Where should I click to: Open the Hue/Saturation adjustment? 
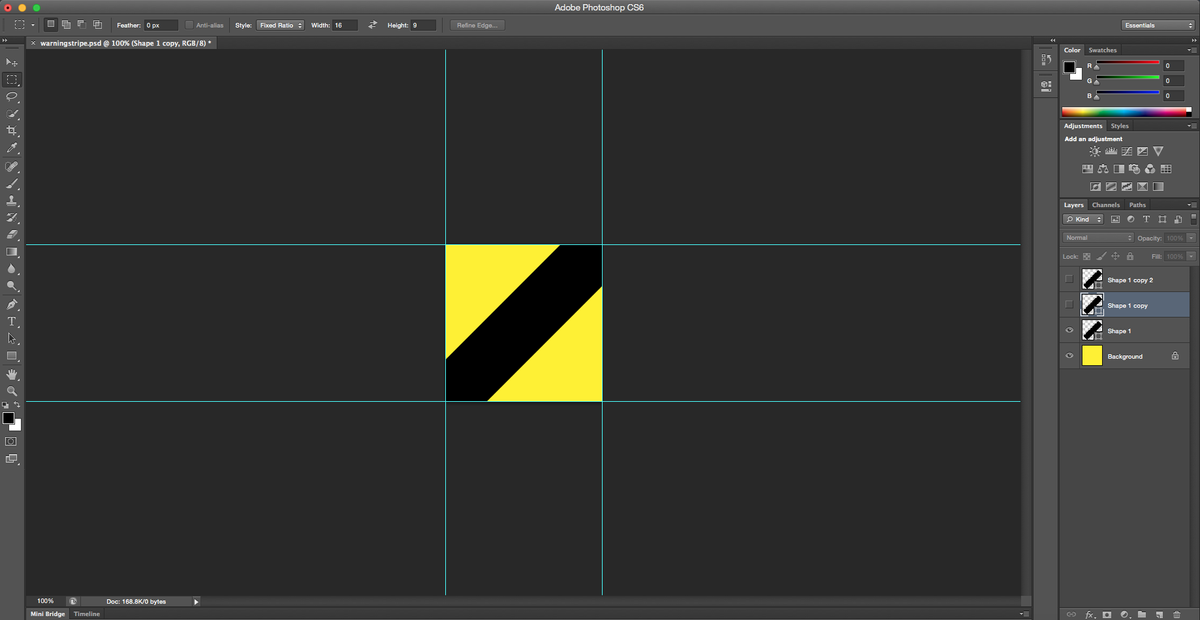pos(1087,169)
